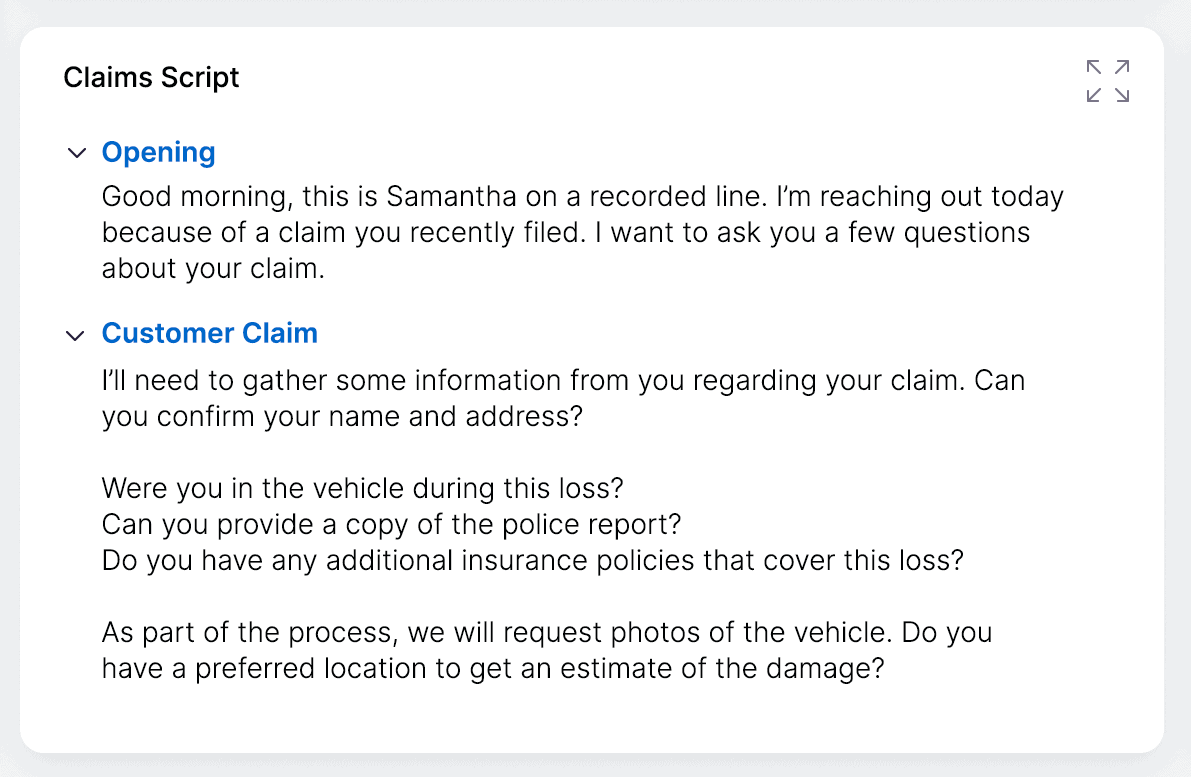The image size is (1191, 777).
Task: Select the Opening section heading
Action: point(159,152)
